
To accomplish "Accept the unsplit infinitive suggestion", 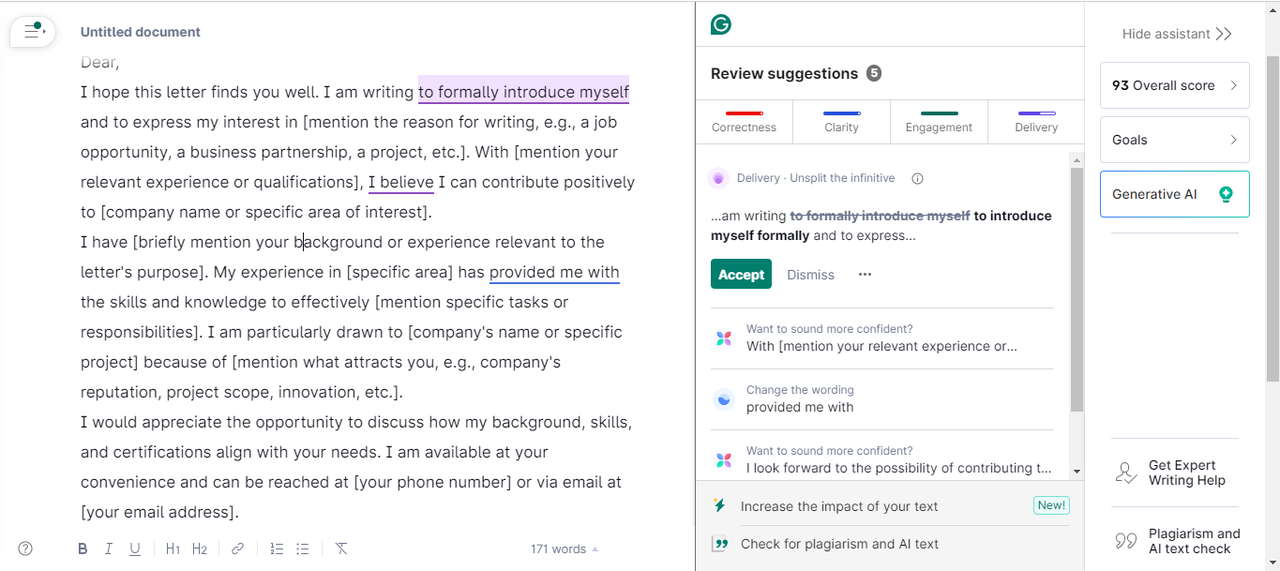I will point(741,275).
